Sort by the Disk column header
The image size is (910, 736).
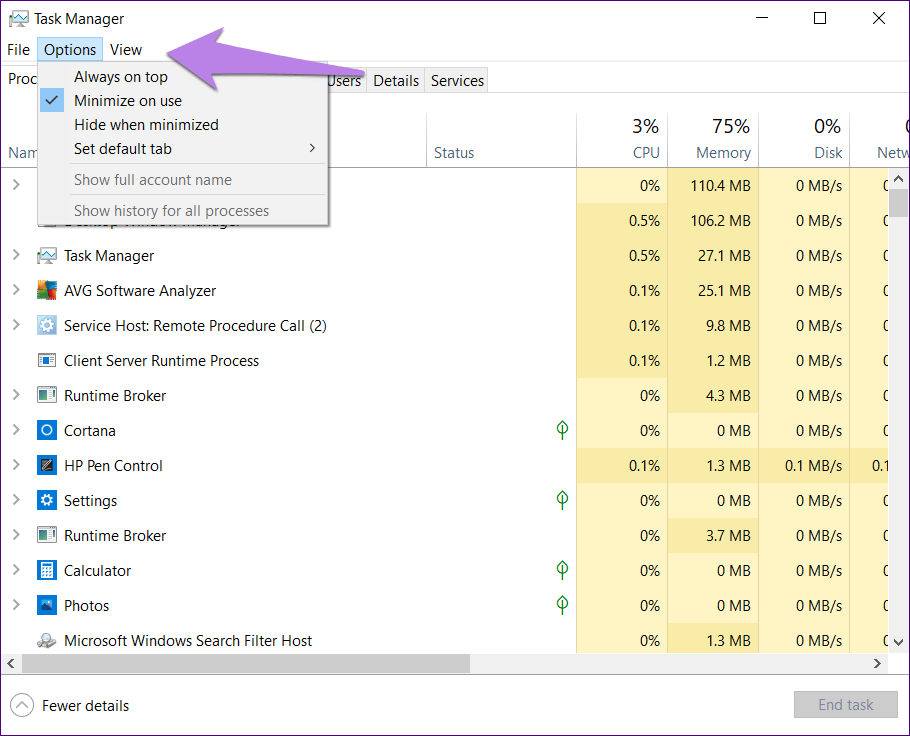point(804,140)
